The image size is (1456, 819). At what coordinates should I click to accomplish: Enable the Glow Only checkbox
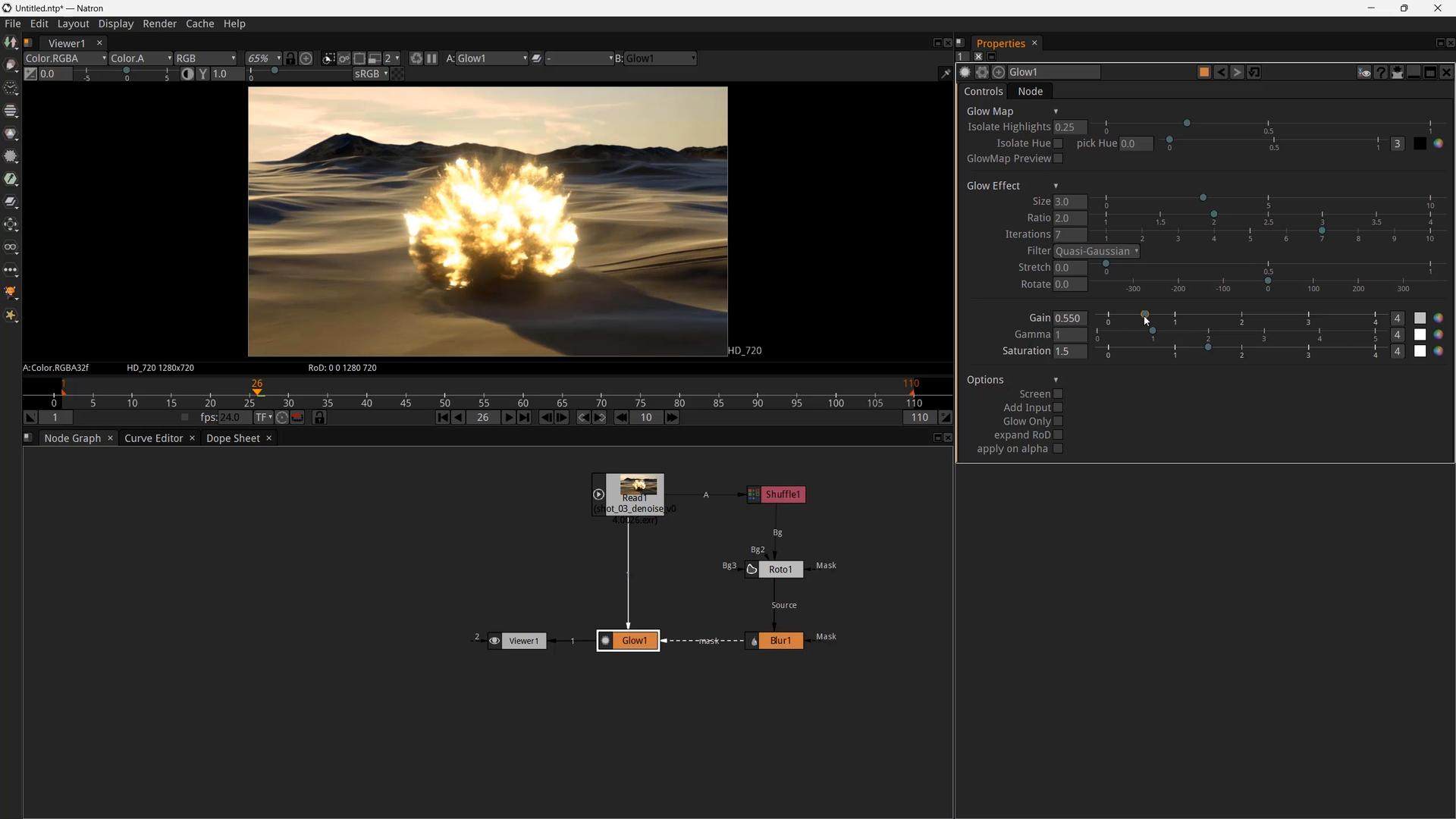pyautogui.click(x=1058, y=421)
